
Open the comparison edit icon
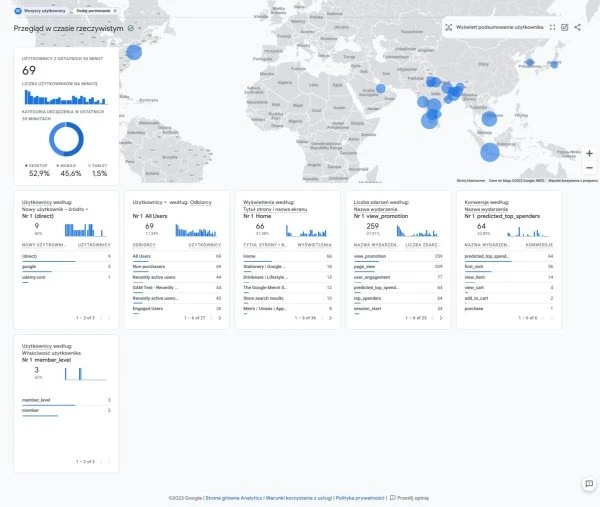(x=565, y=27)
